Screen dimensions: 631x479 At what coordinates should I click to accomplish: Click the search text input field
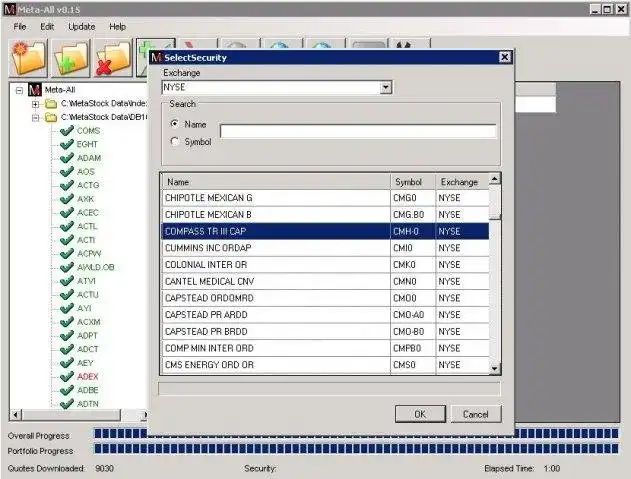(x=359, y=131)
